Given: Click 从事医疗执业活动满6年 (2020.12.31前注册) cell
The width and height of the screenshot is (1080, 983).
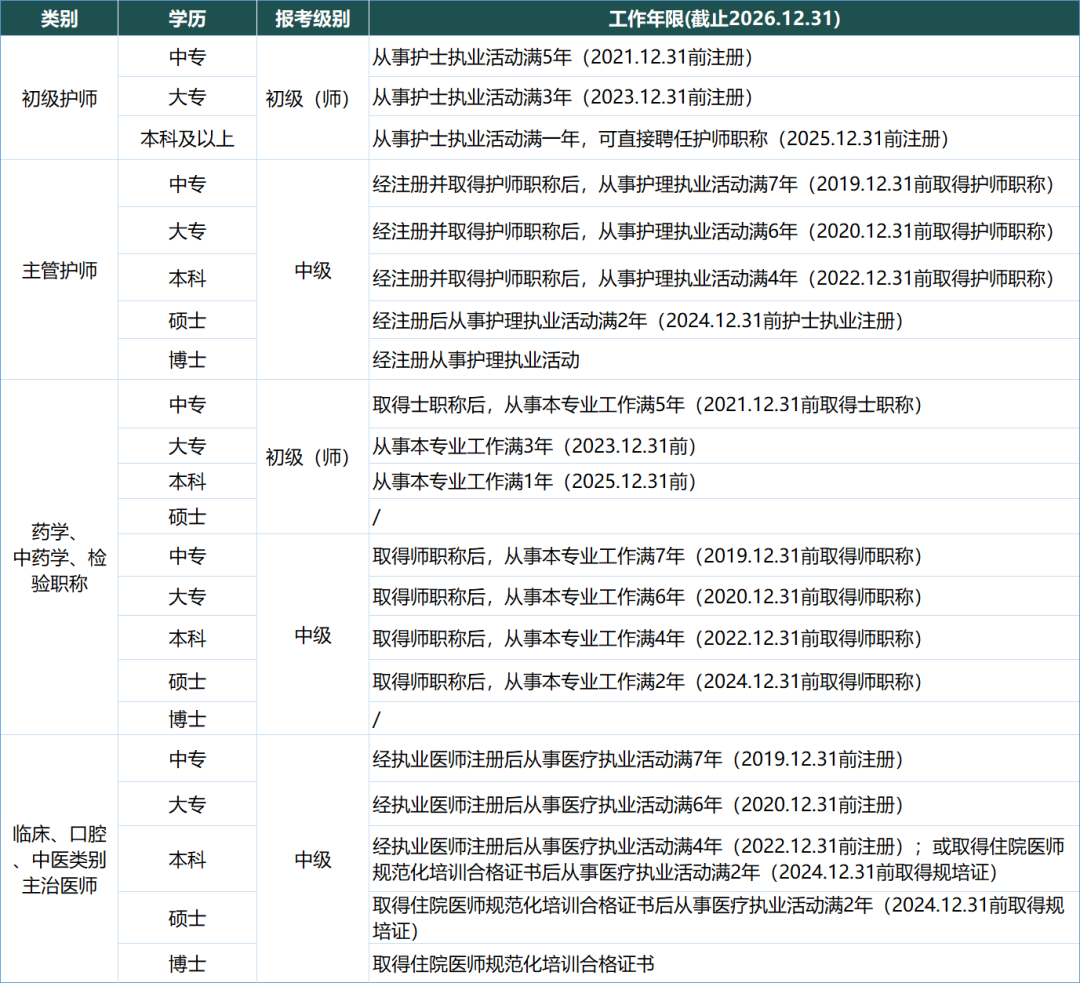Looking at the screenshot, I should coord(724,805).
